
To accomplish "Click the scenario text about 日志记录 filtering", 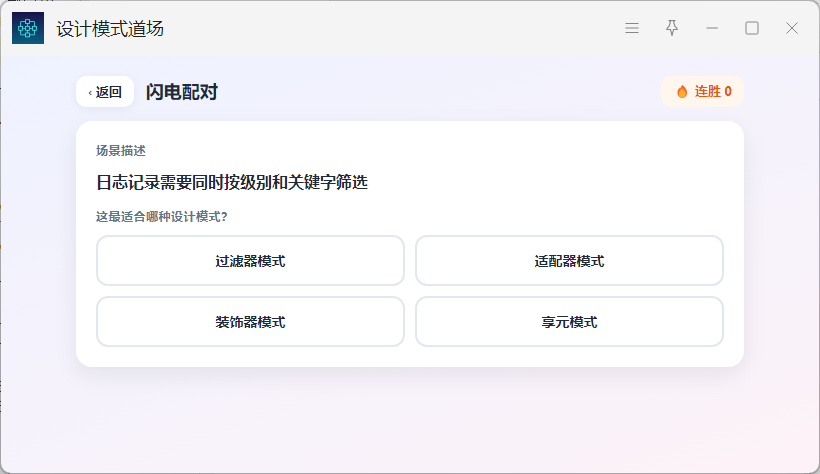I will 232,183.
